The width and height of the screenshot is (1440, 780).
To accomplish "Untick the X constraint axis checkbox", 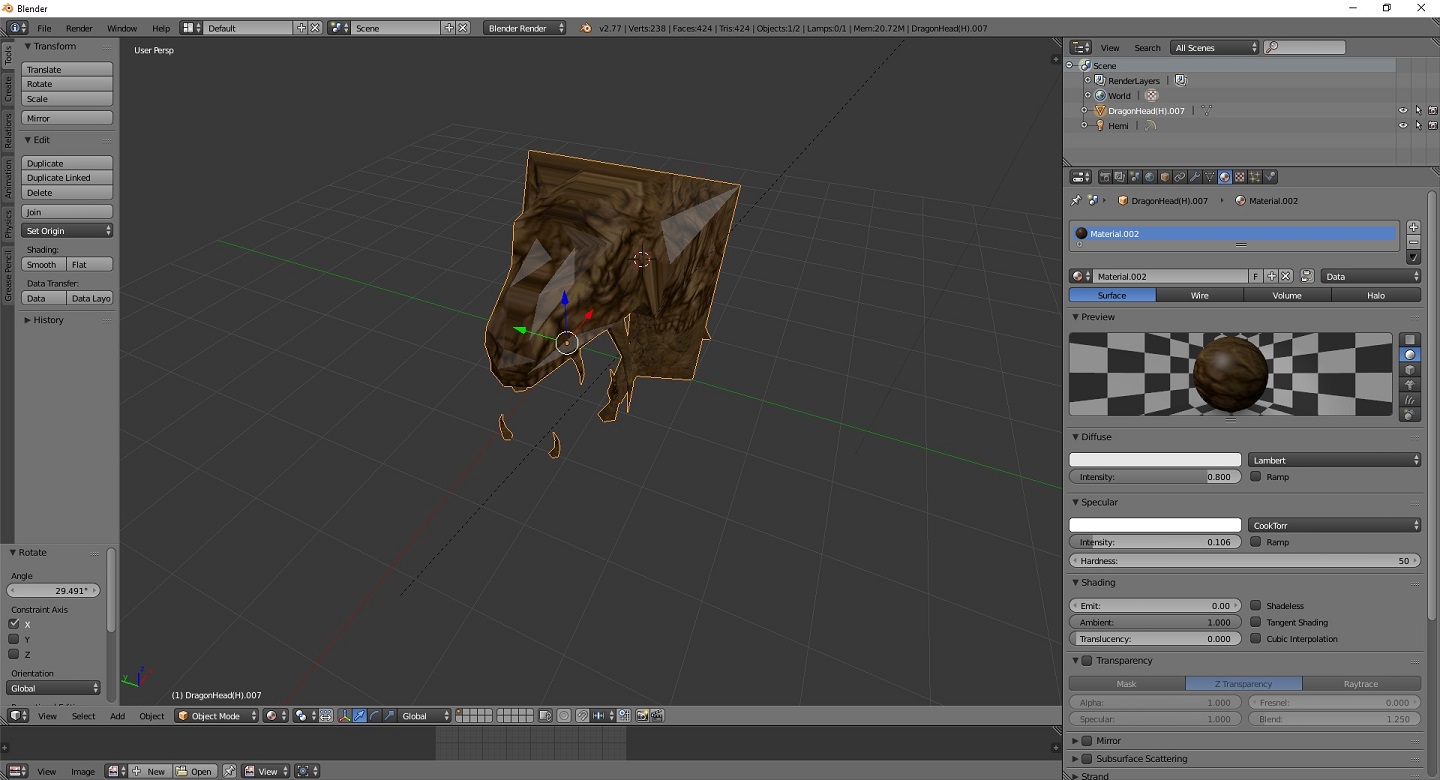I will (14, 624).
